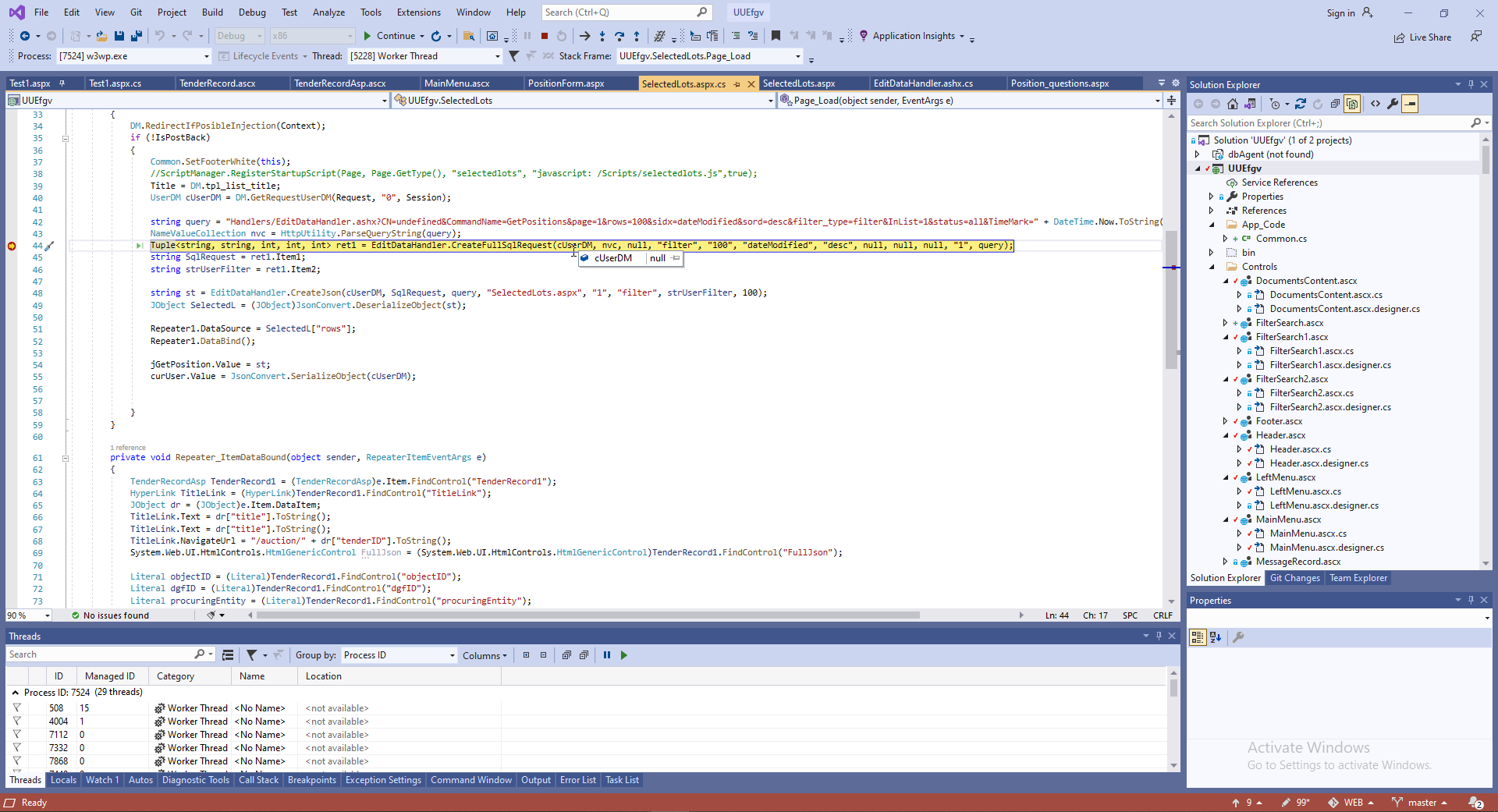Click the editor horizontal scrollbar
The image size is (1498, 812).
pyautogui.click(x=588, y=615)
